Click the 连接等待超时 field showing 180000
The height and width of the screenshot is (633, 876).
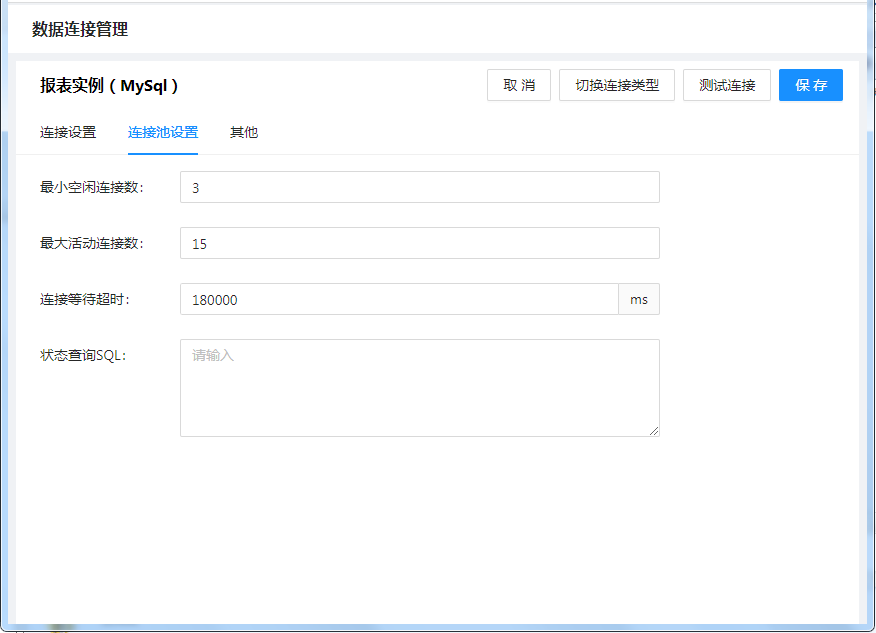coord(399,299)
